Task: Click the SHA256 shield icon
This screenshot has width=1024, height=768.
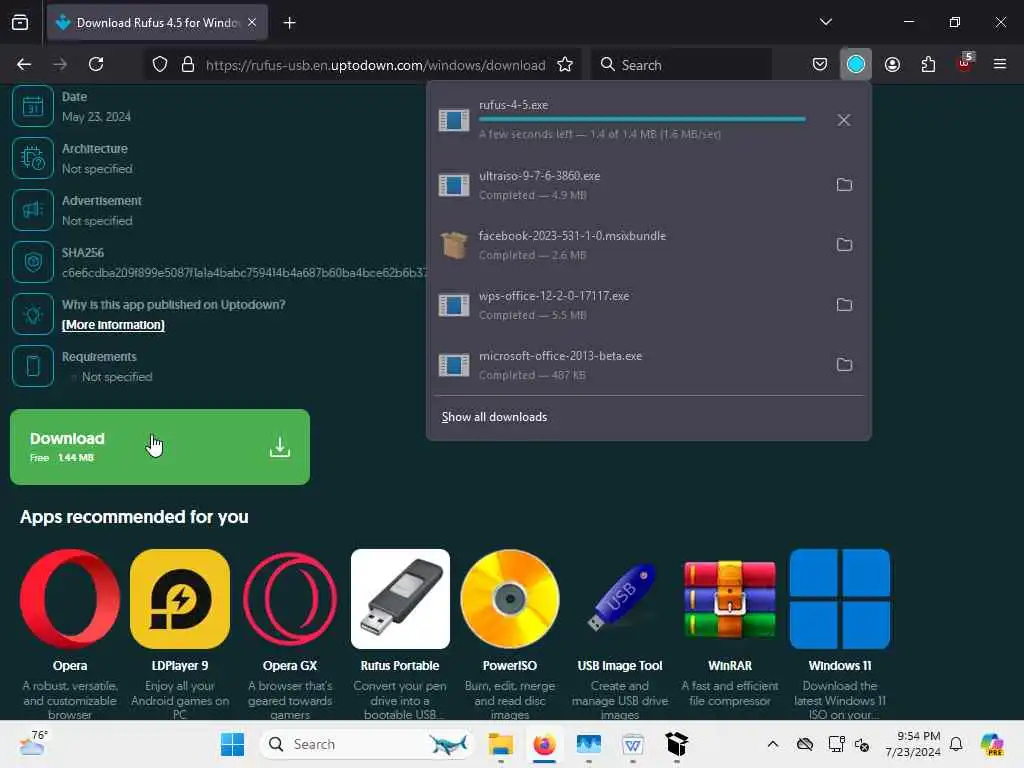Action: tap(33, 262)
